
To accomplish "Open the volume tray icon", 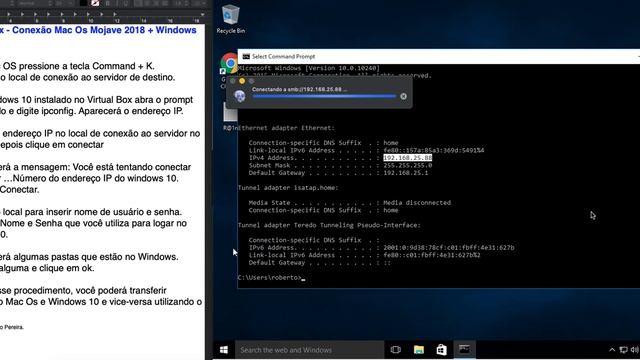I will click(634, 350).
